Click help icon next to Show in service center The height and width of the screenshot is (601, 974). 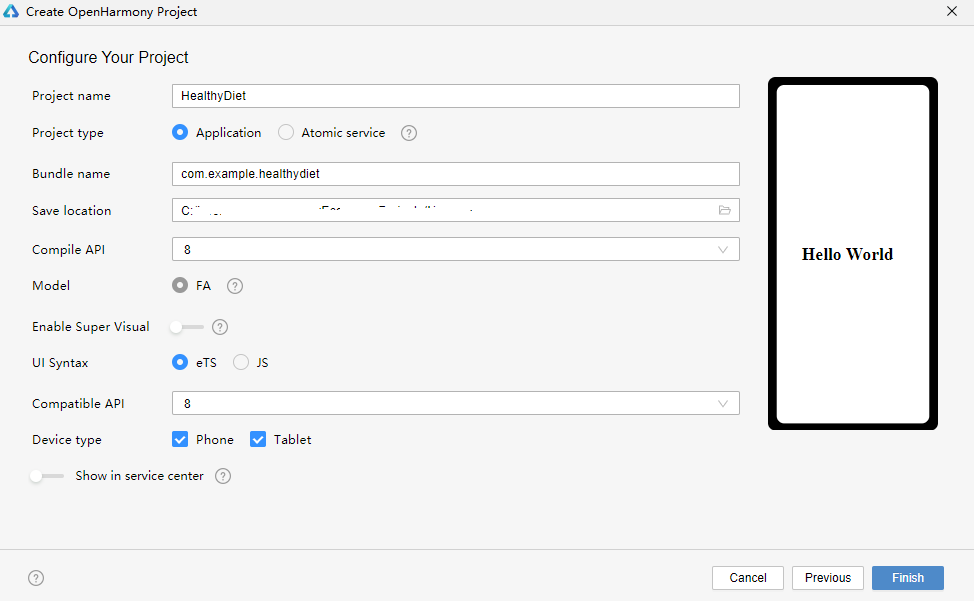pyautogui.click(x=223, y=476)
